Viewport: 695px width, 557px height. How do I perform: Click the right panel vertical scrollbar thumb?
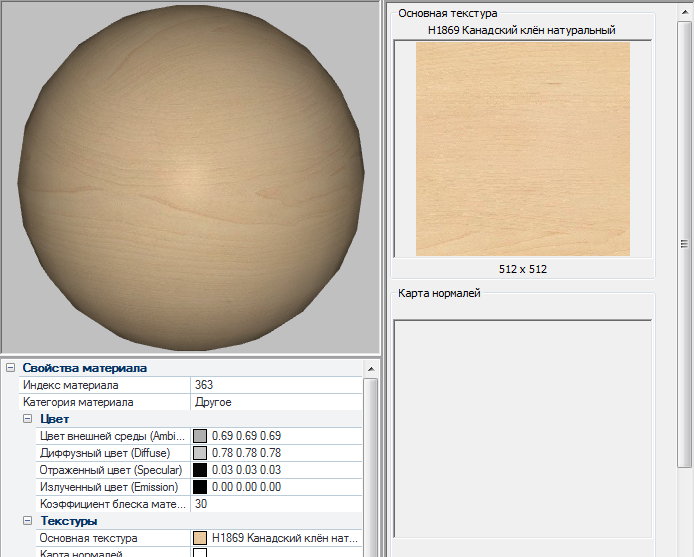coord(685,244)
